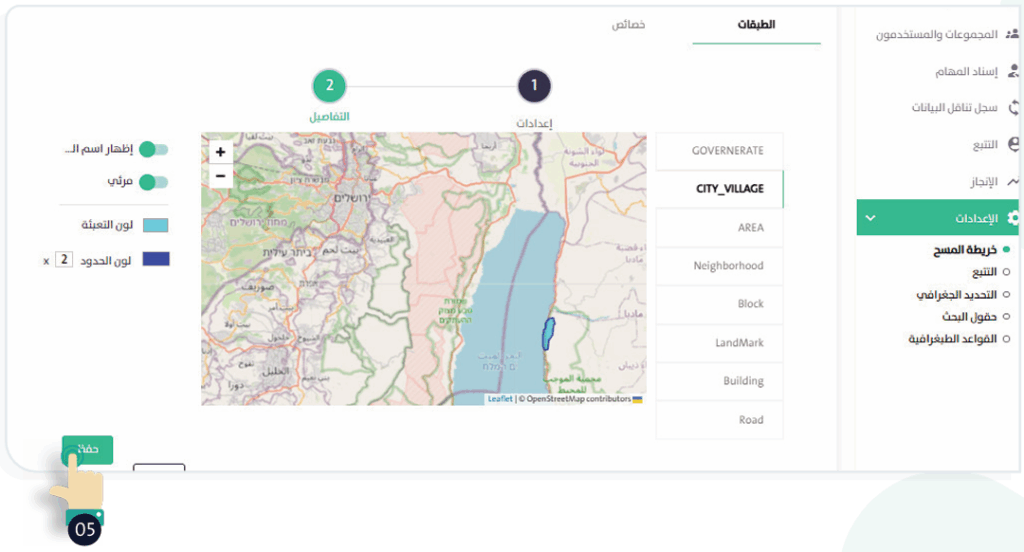Open the Leaflet attribution link

pyautogui.click(x=500, y=399)
